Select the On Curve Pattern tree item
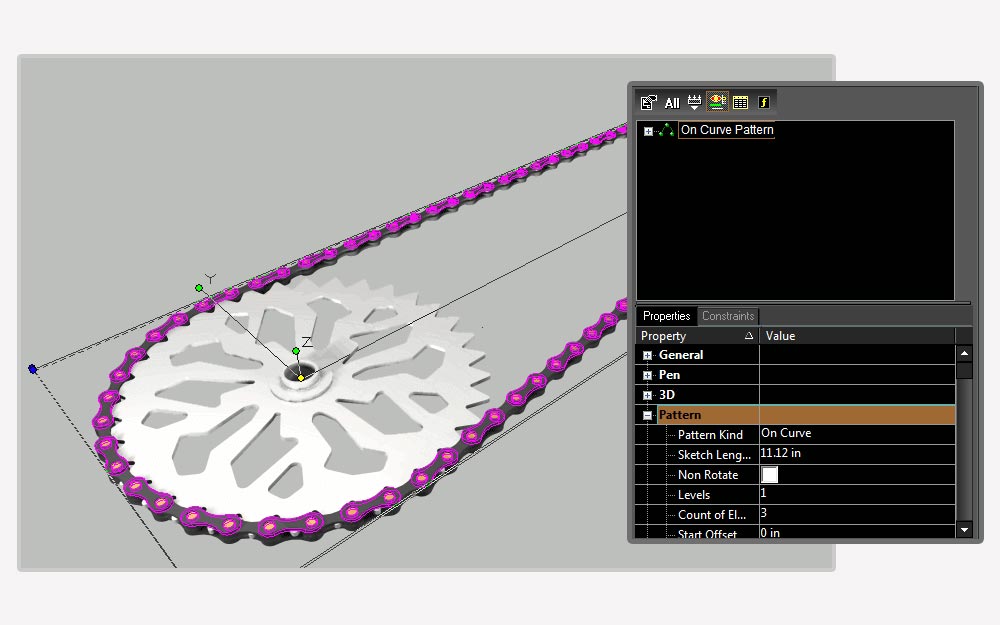The width and height of the screenshot is (1000, 625). coord(726,129)
